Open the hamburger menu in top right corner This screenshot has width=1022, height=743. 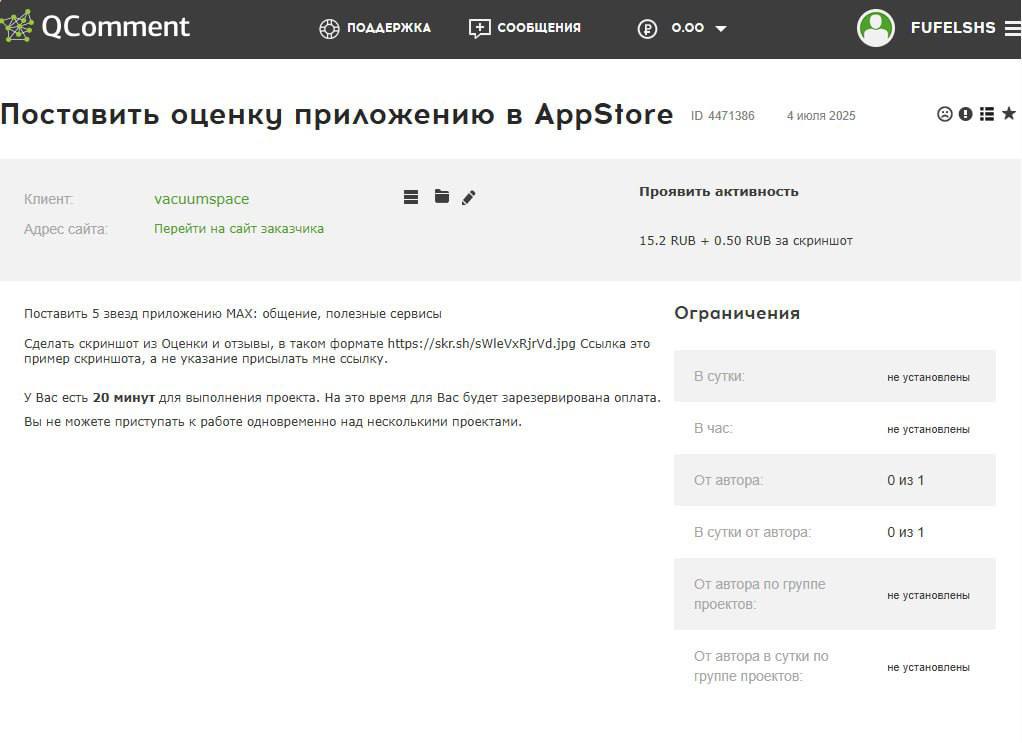pyautogui.click(x=1014, y=27)
